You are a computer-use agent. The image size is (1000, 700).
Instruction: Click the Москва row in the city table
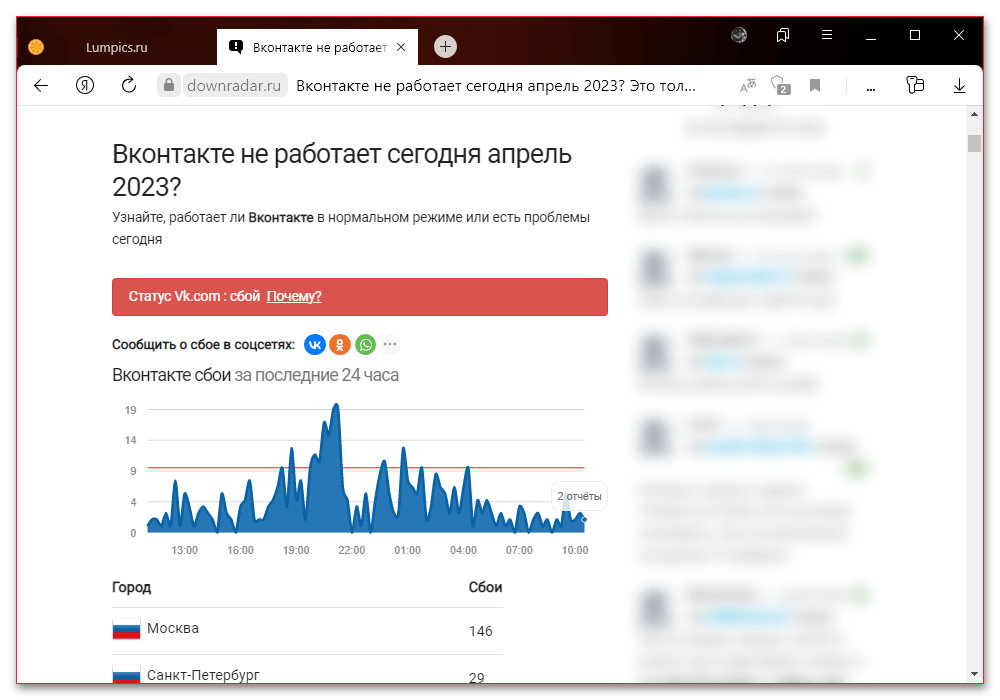pos(173,629)
